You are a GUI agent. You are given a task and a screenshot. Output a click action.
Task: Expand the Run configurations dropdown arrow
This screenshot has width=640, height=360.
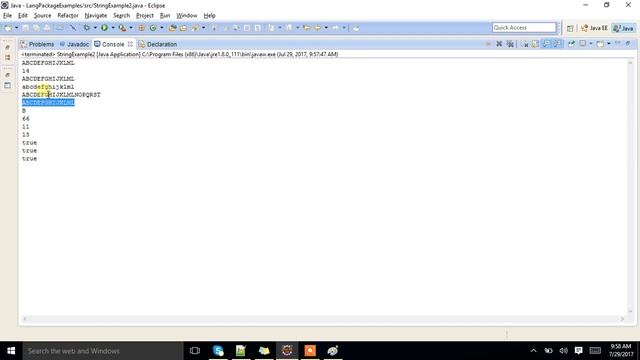(x=113, y=28)
